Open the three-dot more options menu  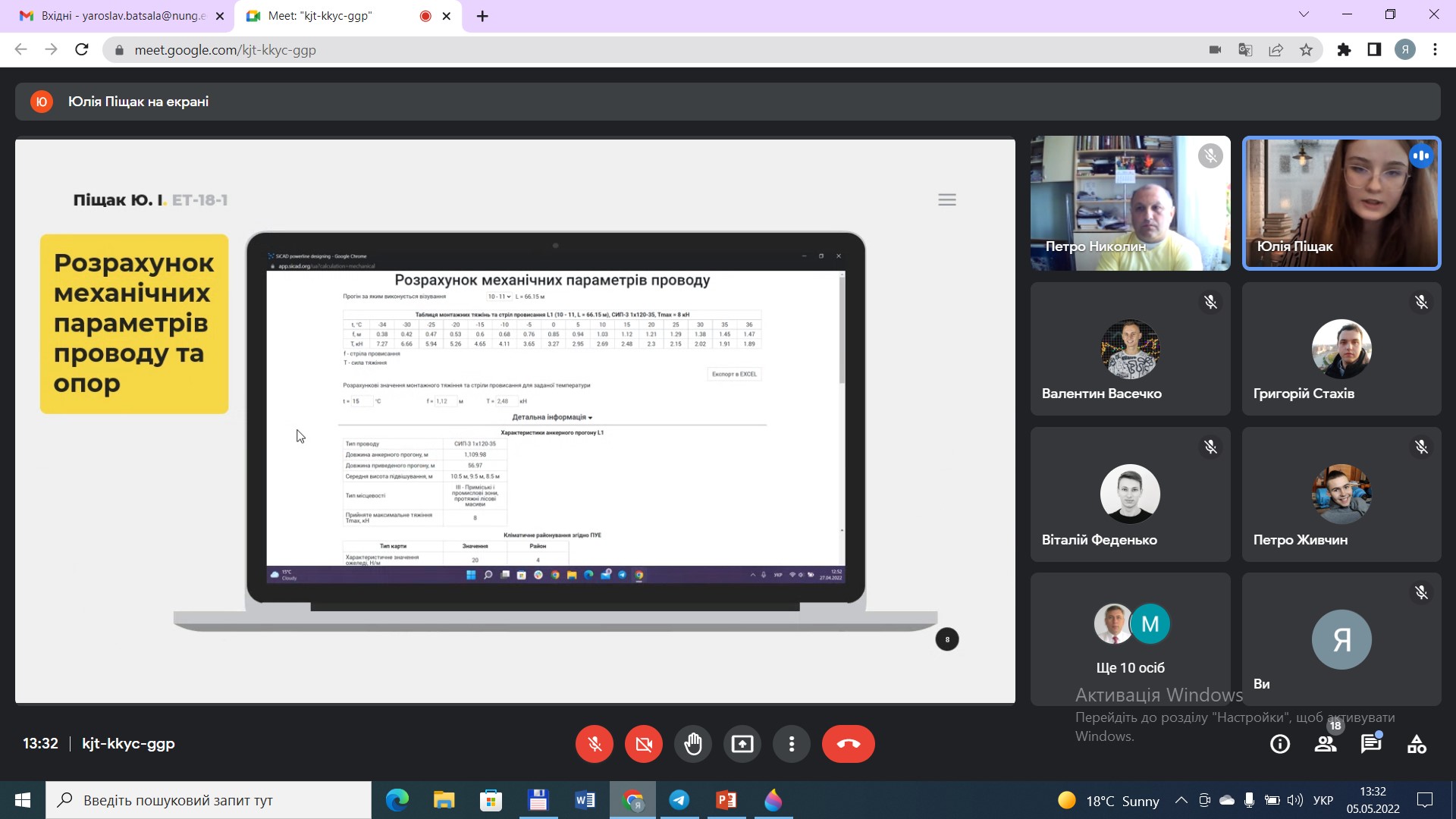click(791, 744)
